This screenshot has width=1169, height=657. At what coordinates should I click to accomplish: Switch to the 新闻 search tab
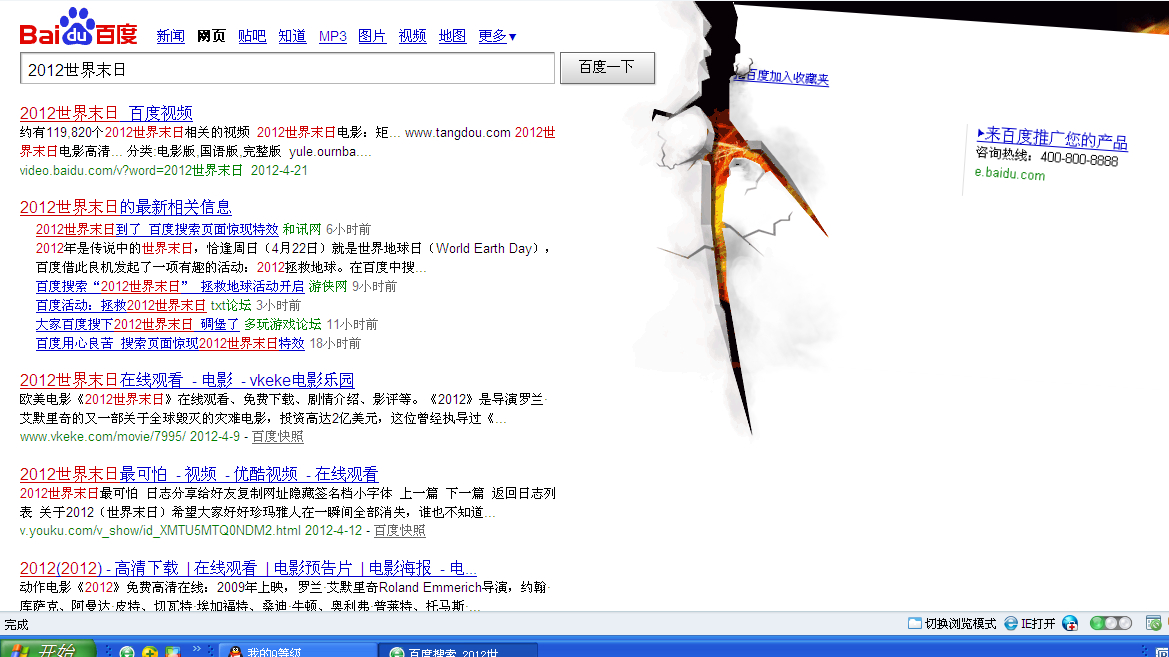click(x=171, y=36)
